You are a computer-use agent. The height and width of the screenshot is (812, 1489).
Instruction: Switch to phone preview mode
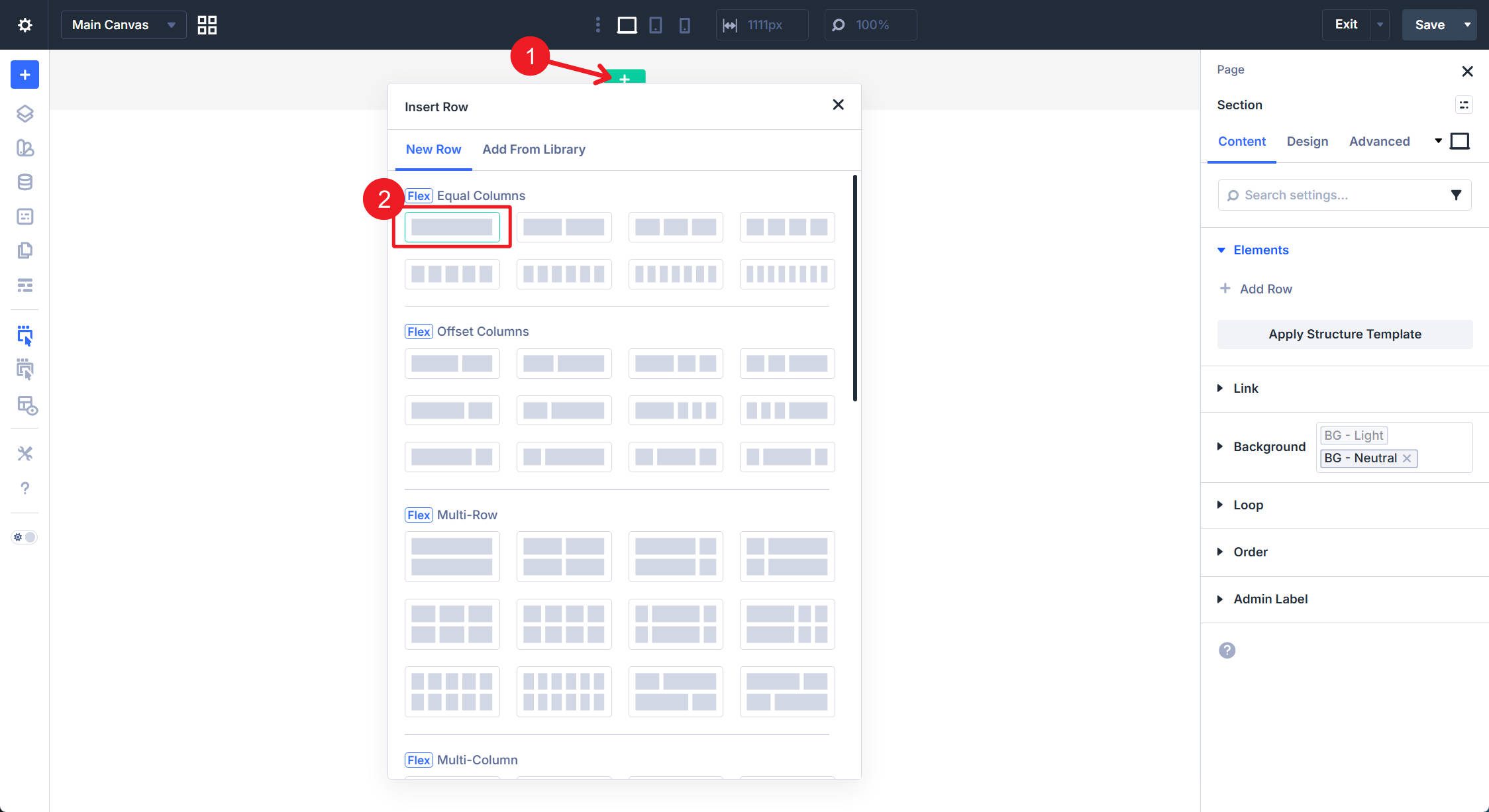point(685,25)
